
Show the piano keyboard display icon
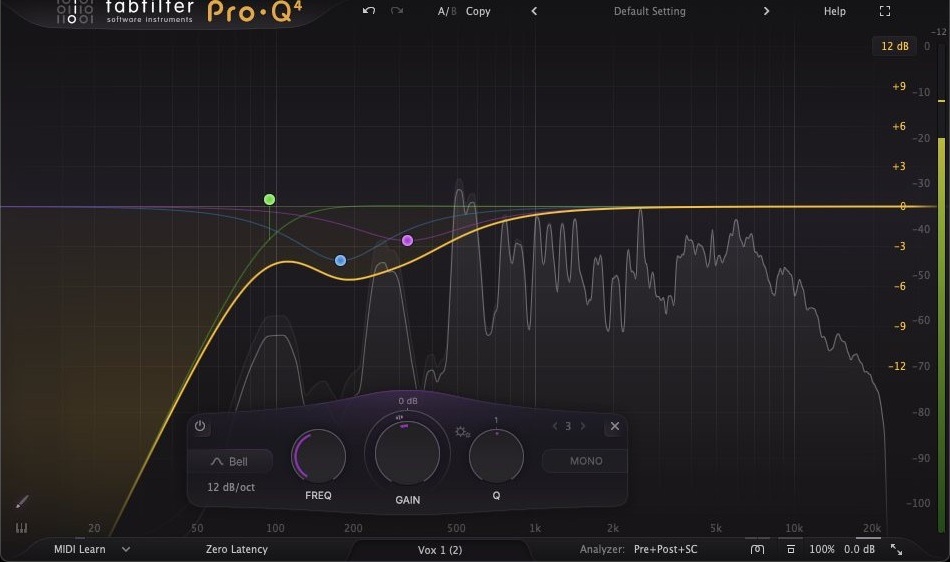21,528
